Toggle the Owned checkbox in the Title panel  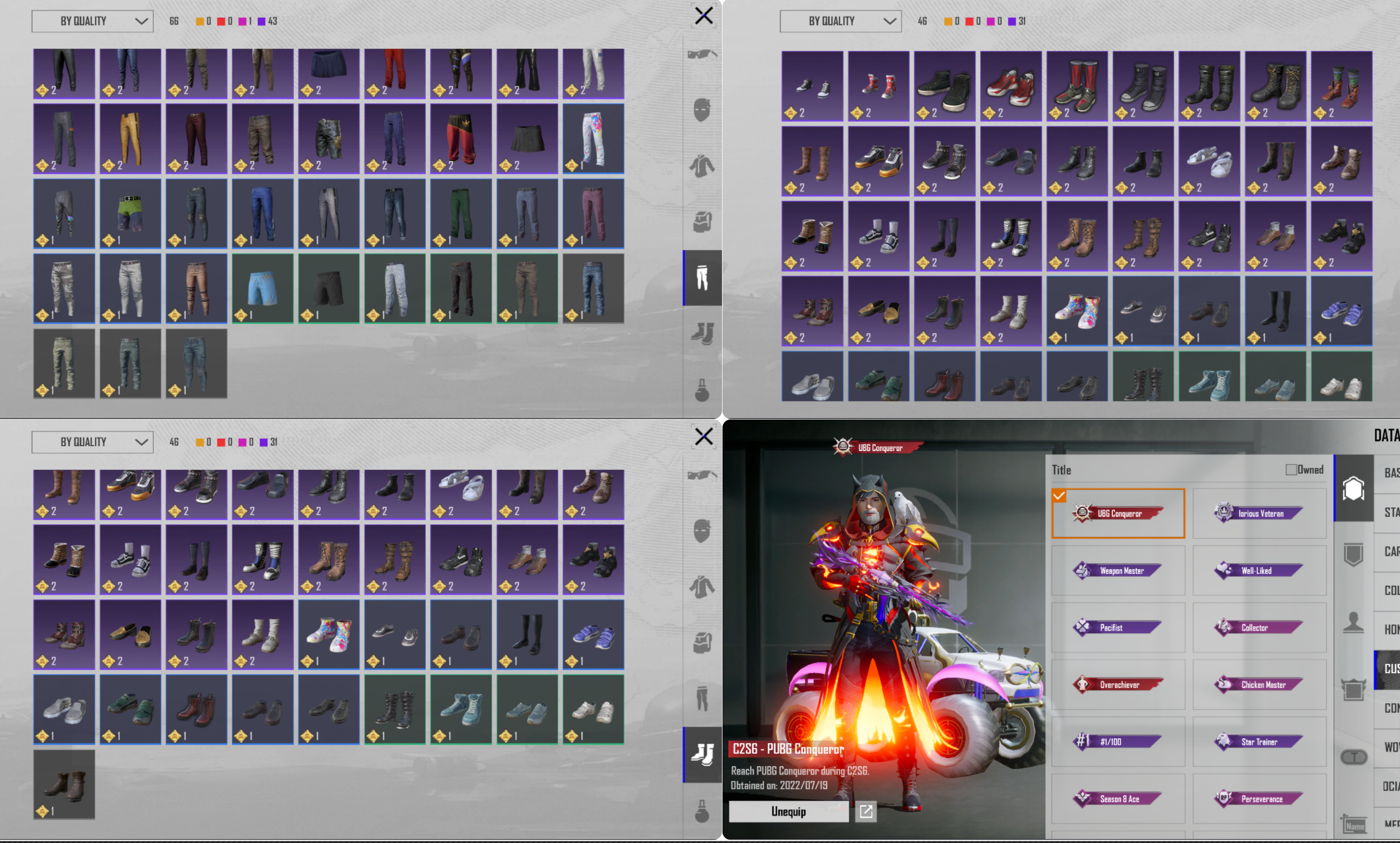click(1291, 470)
